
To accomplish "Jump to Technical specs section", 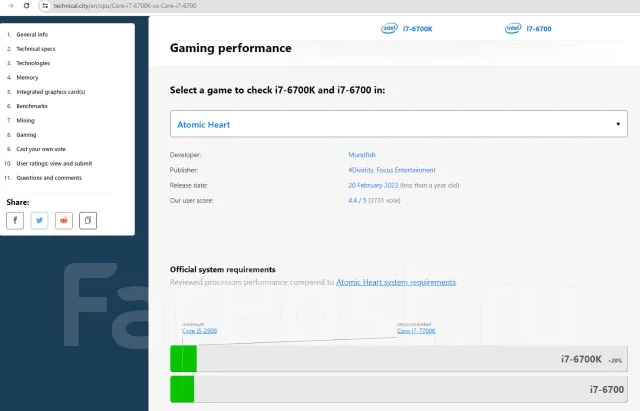I will pos(36,49).
